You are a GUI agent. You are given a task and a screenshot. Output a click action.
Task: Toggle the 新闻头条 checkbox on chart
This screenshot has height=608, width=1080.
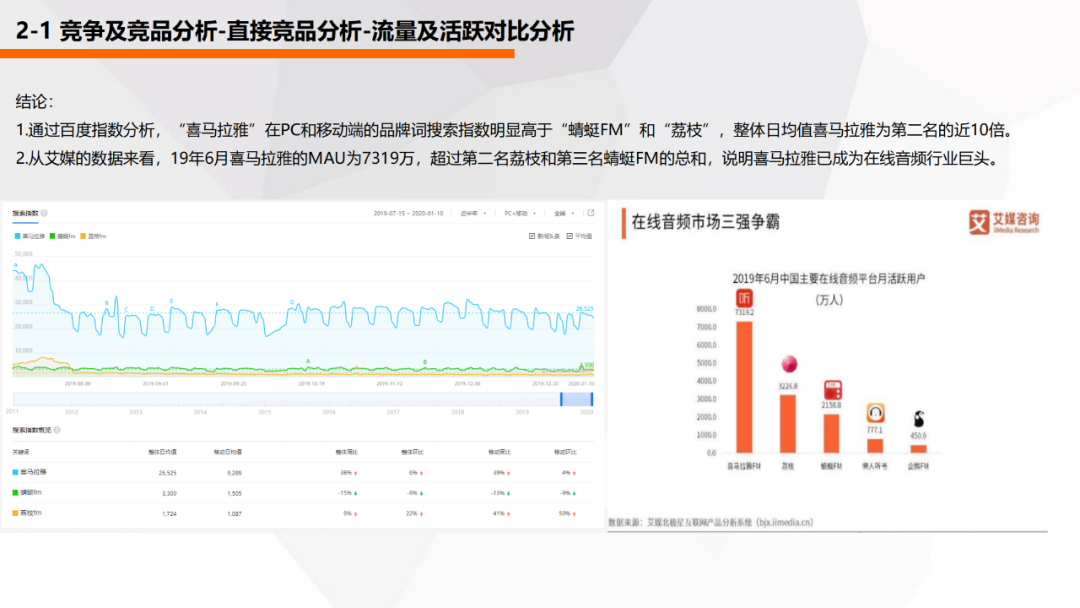[532, 236]
